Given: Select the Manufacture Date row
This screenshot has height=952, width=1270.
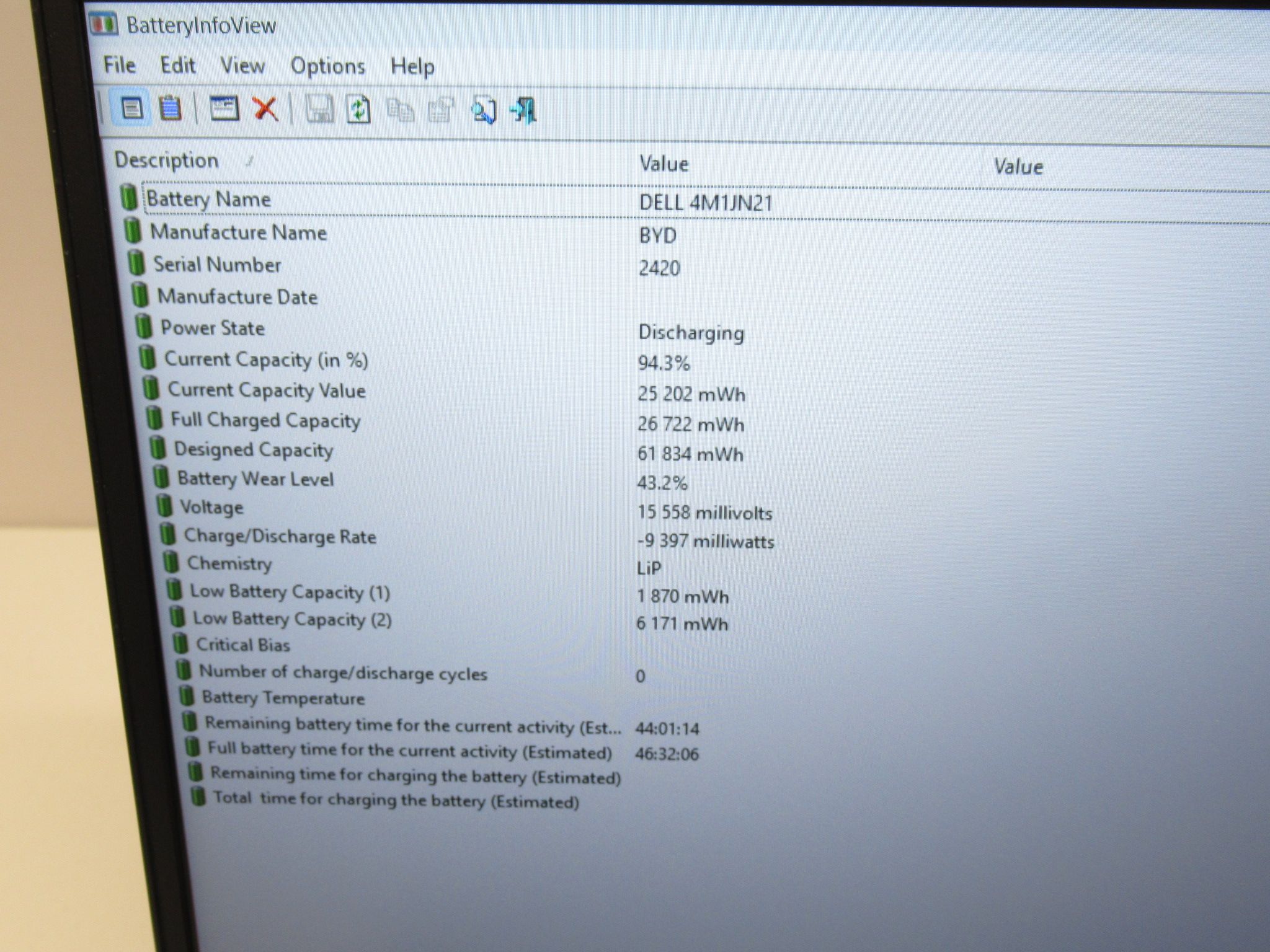Looking at the screenshot, I should coord(237,297).
